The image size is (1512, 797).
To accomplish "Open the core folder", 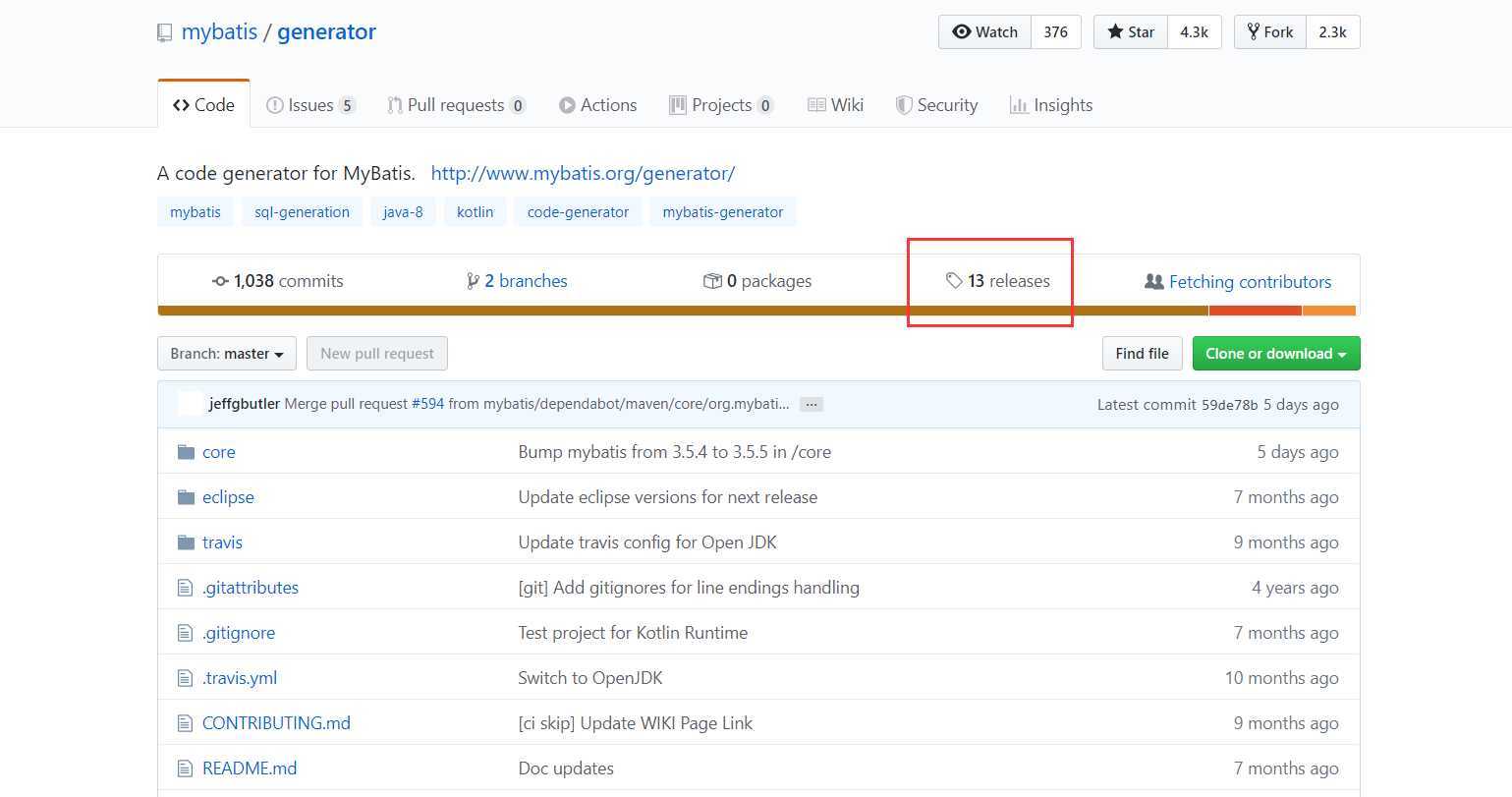I will (219, 452).
